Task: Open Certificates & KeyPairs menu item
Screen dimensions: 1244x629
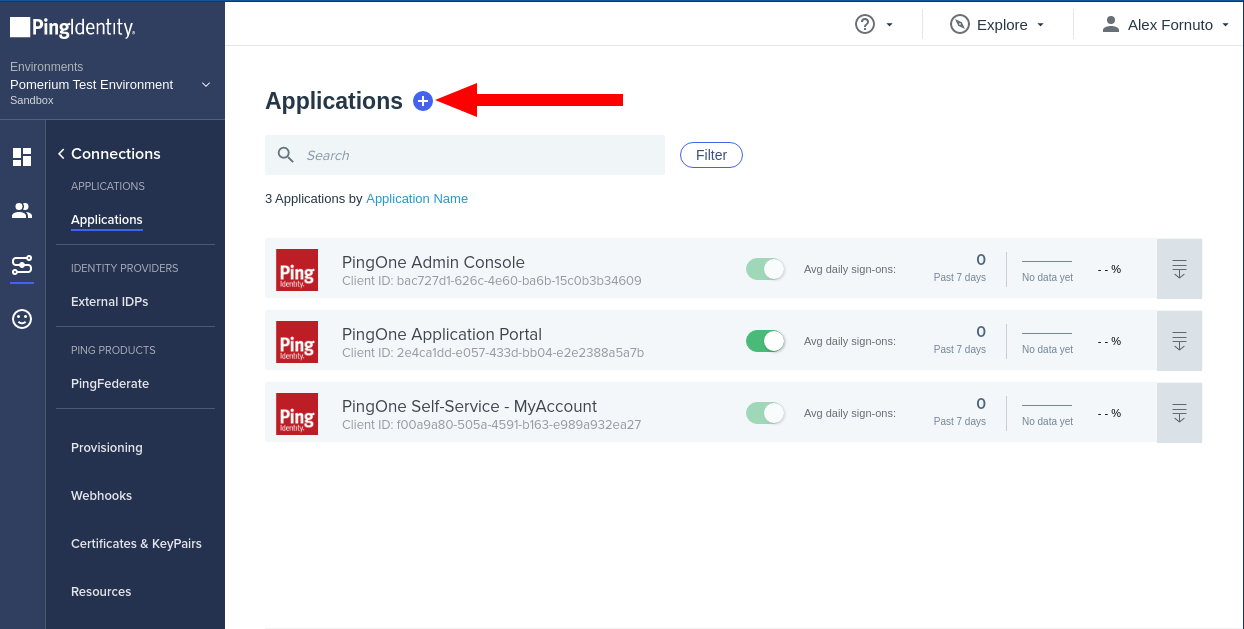Action: coord(136,544)
